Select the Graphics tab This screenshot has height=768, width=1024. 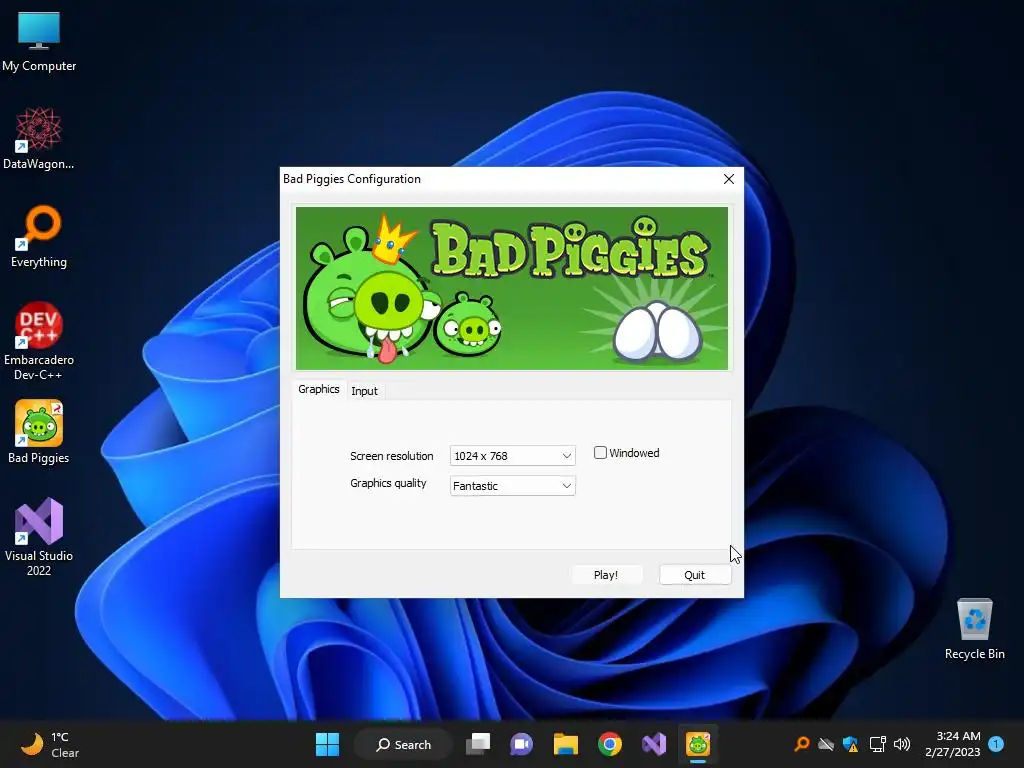coord(319,389)
